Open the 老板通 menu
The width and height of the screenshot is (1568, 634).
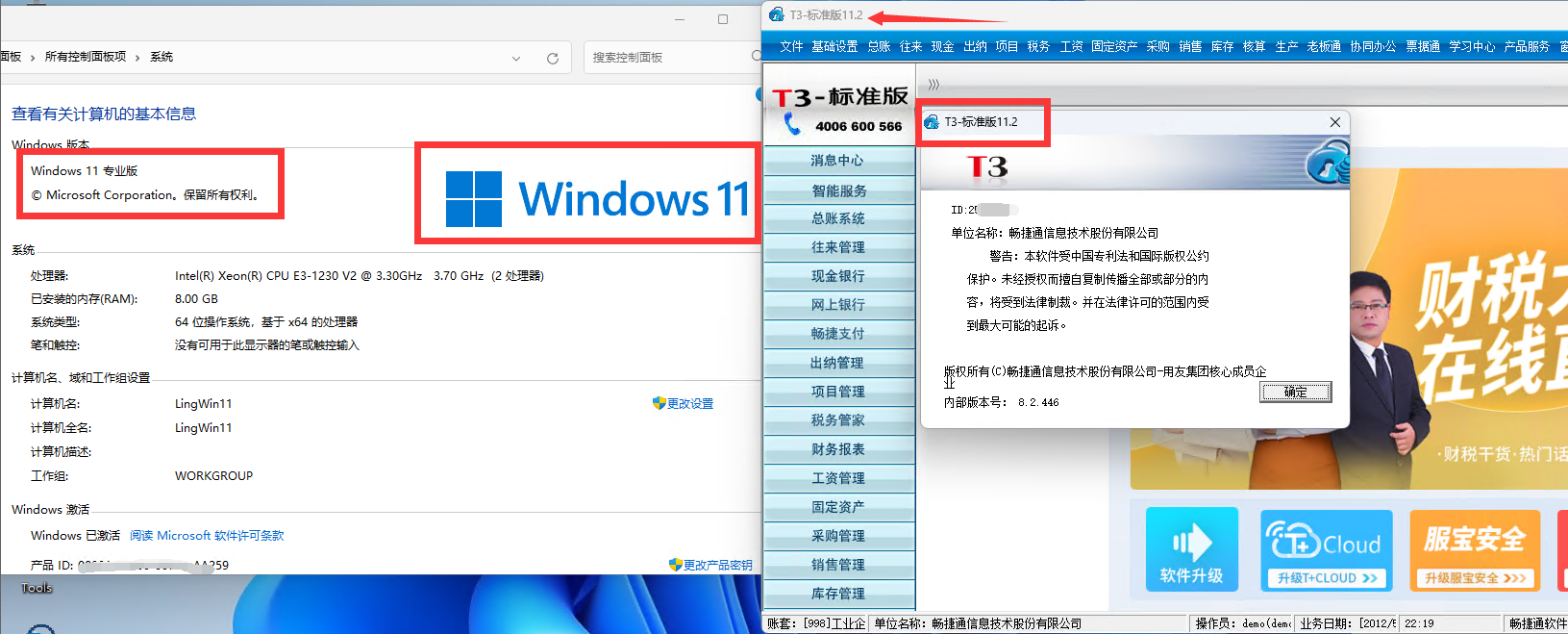pyautogui.click(x=1324, y=46)
